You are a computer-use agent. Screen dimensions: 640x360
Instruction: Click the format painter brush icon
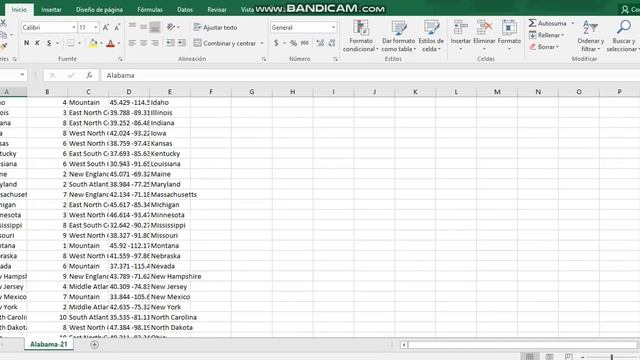coord(3,47)
